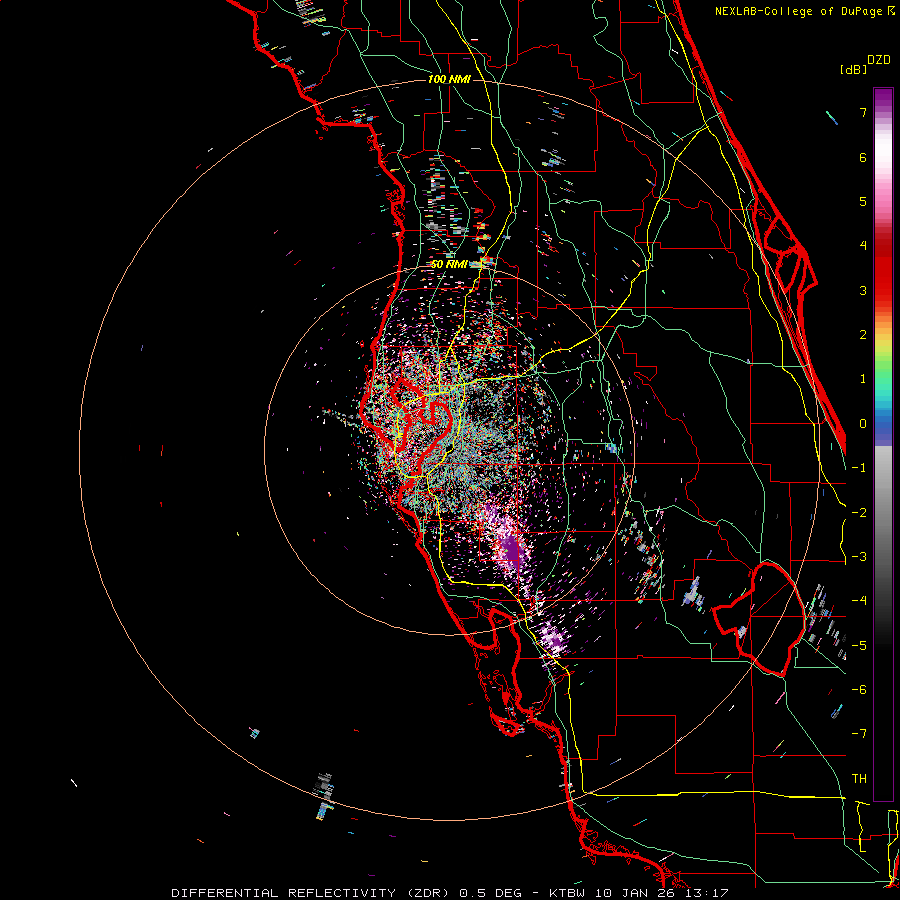Image resolution: width=900 pixels, height=900 pixels.
Task: Click the 3 dB value on the color scale
Action: click(x=863, y=290)
